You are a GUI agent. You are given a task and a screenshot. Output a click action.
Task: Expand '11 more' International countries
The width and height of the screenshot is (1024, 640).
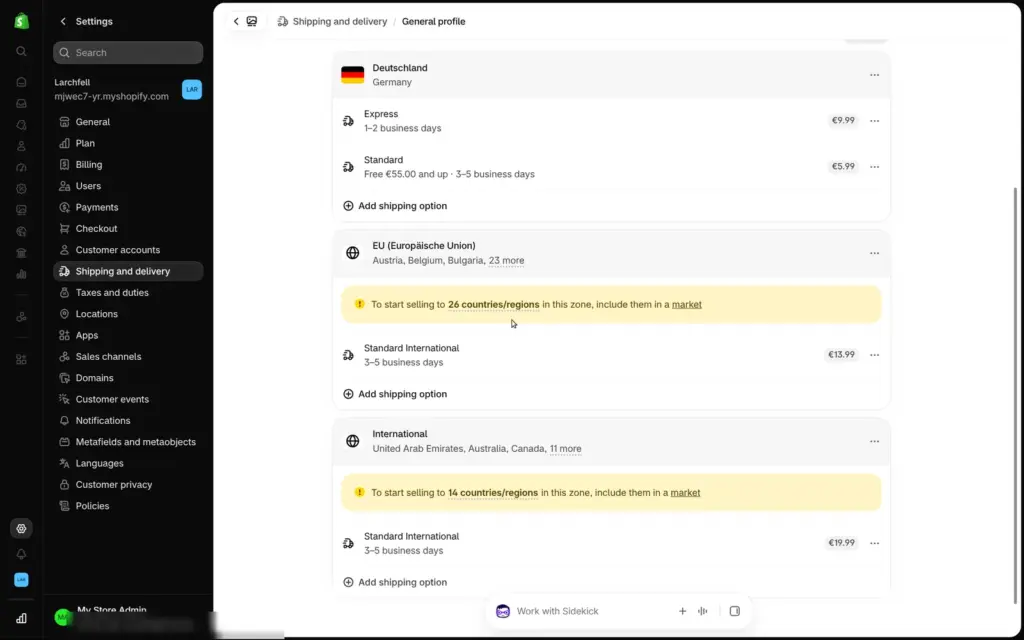[x=566, y=449]
